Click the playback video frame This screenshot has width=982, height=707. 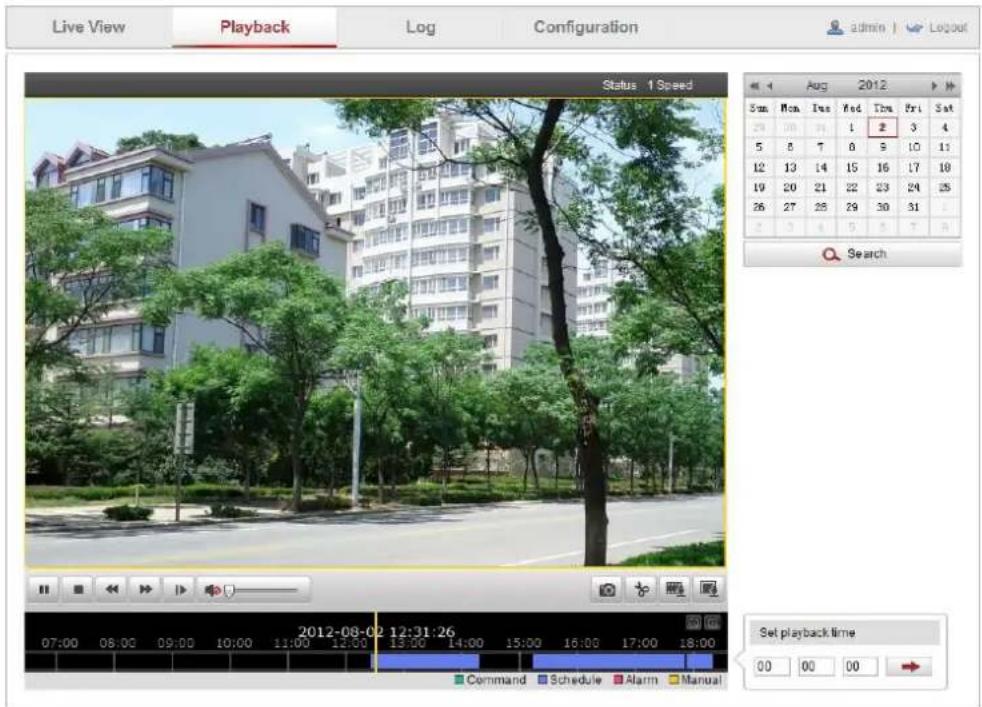click(375, 333)
